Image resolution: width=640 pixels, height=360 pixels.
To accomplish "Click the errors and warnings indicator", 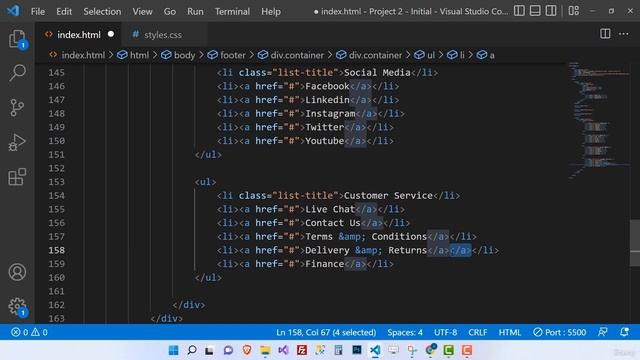I will coord(29,332).
